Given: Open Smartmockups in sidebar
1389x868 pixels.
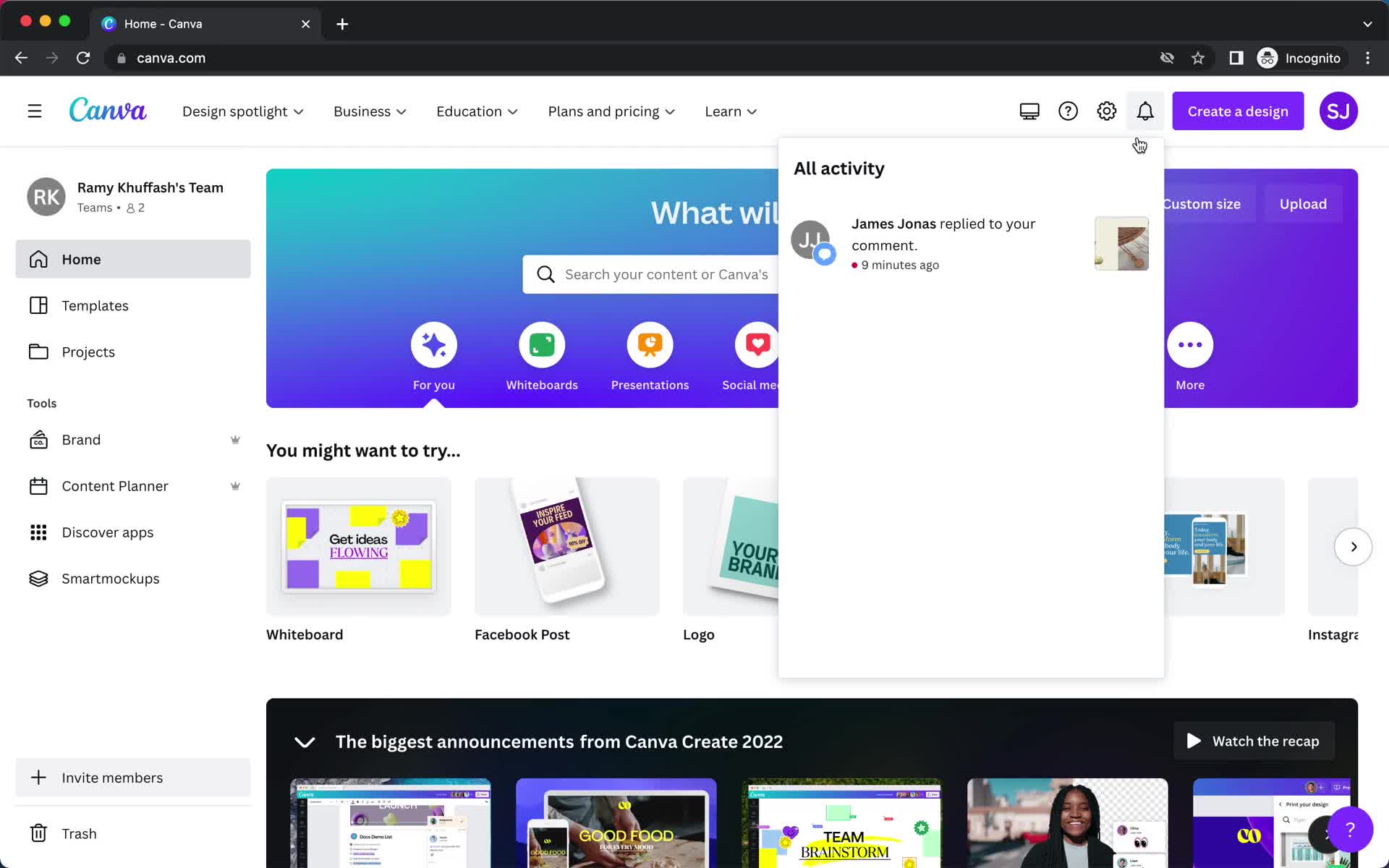Looking at the screenshot, I should [x=133, y=579].
